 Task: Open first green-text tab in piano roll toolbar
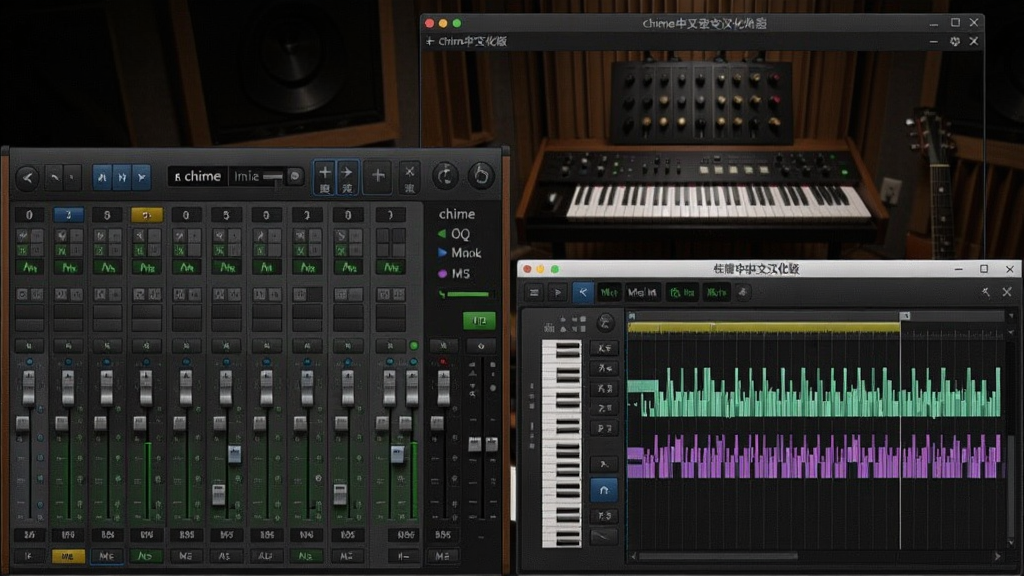pyautogui.click(x=682, y=293)
